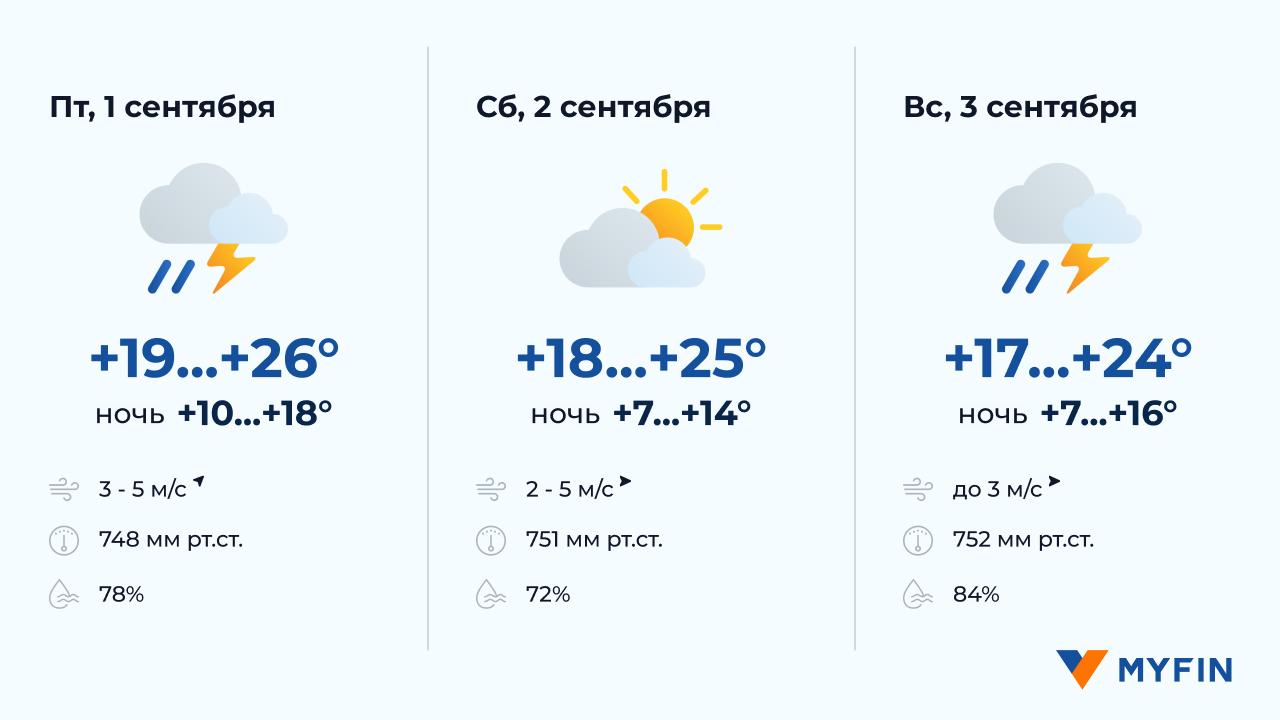Click the wind icon for Sunday

click(918, 489)
